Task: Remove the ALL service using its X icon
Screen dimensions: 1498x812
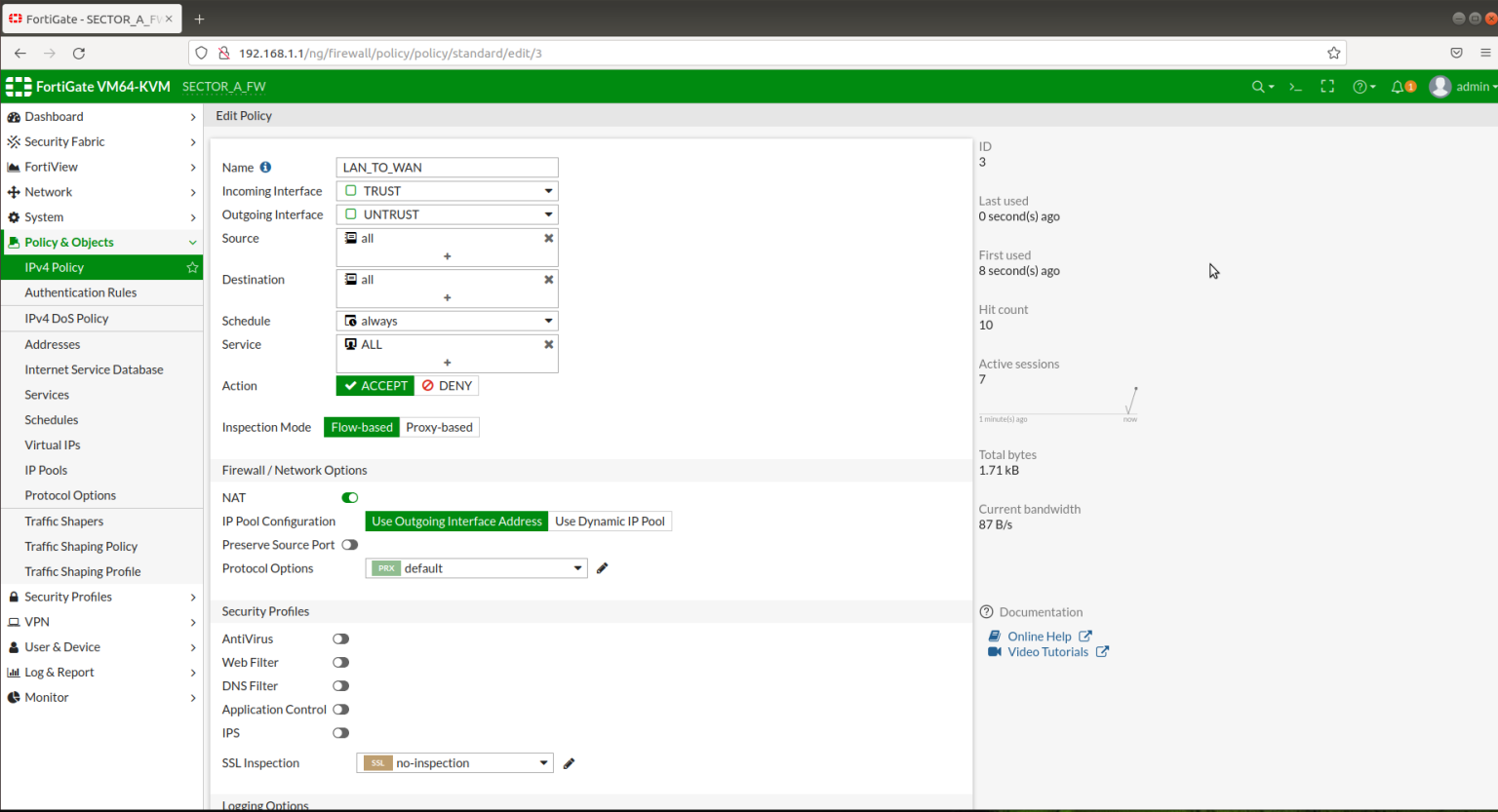Action: 548,343
